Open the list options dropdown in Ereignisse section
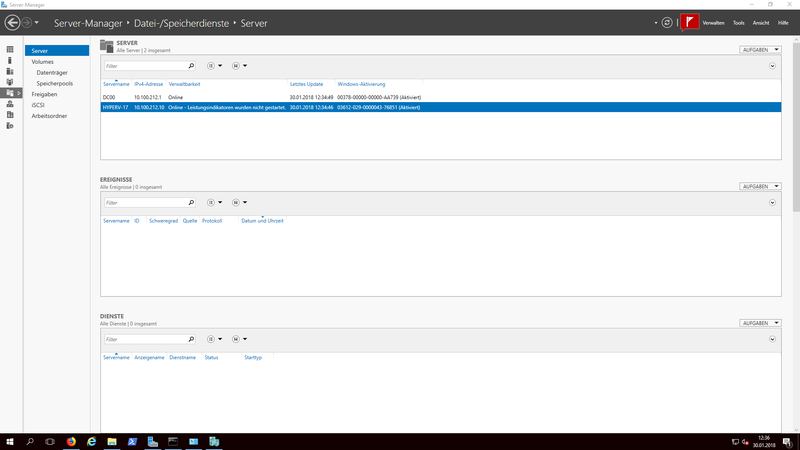Image resolution: width=800 pixels, height=450 pixels. 214,203
